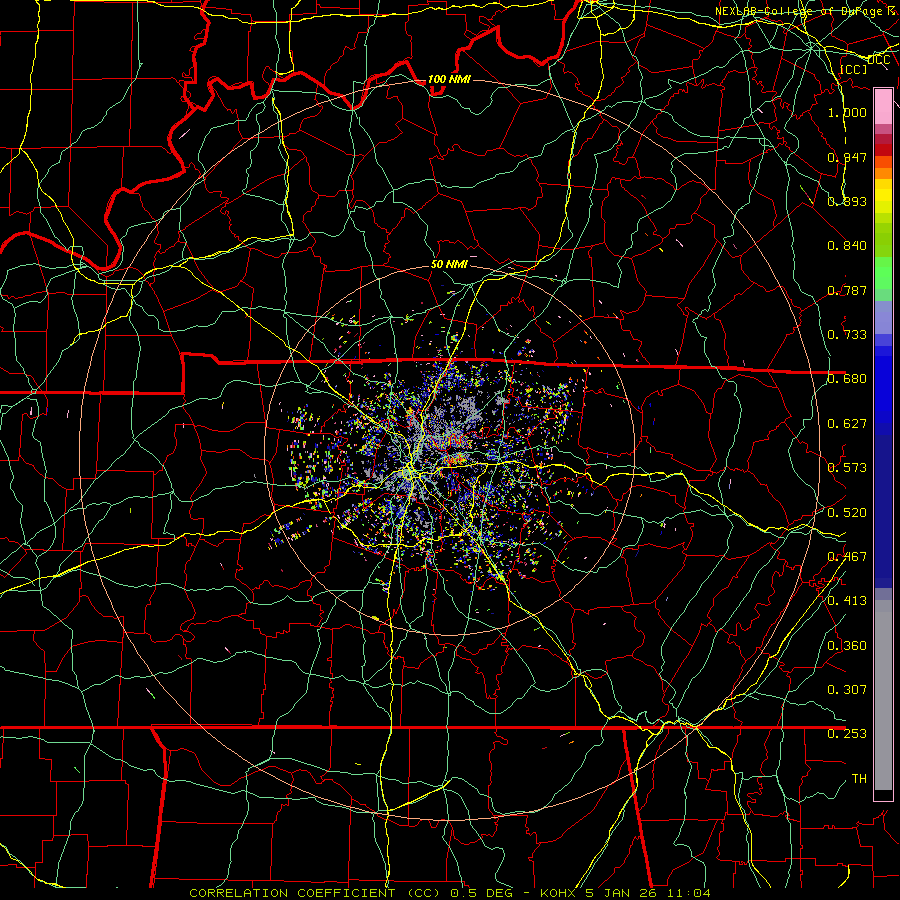Click the '50 NMI' range ring label
The width and height of the screenshot is (900, 900).
(449, 264)
